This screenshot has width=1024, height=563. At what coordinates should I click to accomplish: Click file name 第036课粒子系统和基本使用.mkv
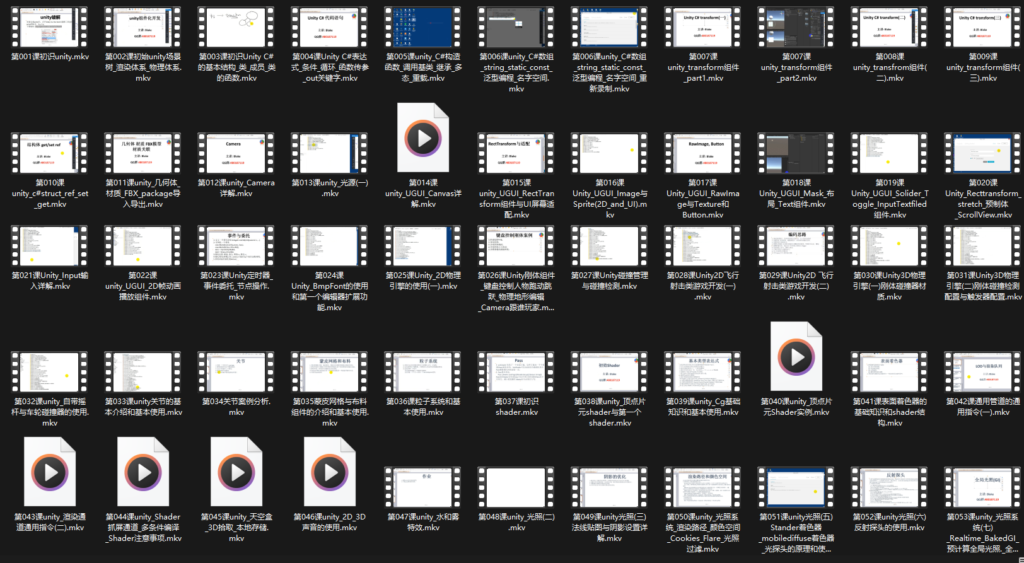(x=423, y=407)
